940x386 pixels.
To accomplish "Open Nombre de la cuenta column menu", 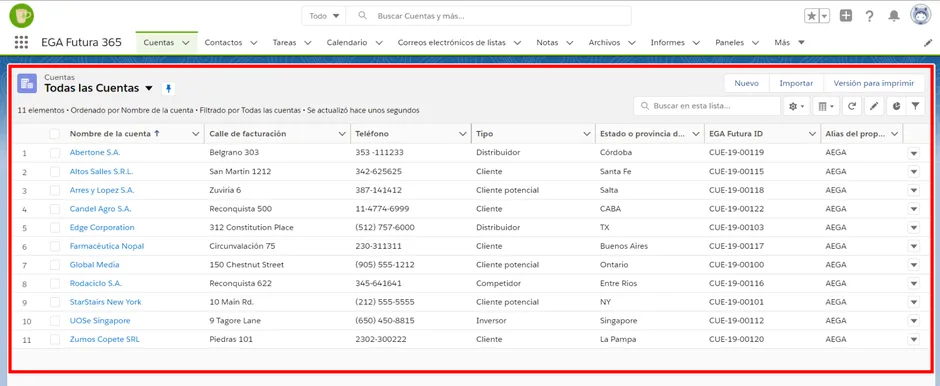I will (195, 134).
